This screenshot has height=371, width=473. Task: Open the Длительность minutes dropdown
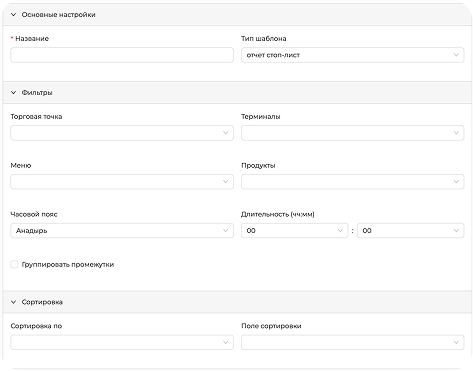[411, 231]
